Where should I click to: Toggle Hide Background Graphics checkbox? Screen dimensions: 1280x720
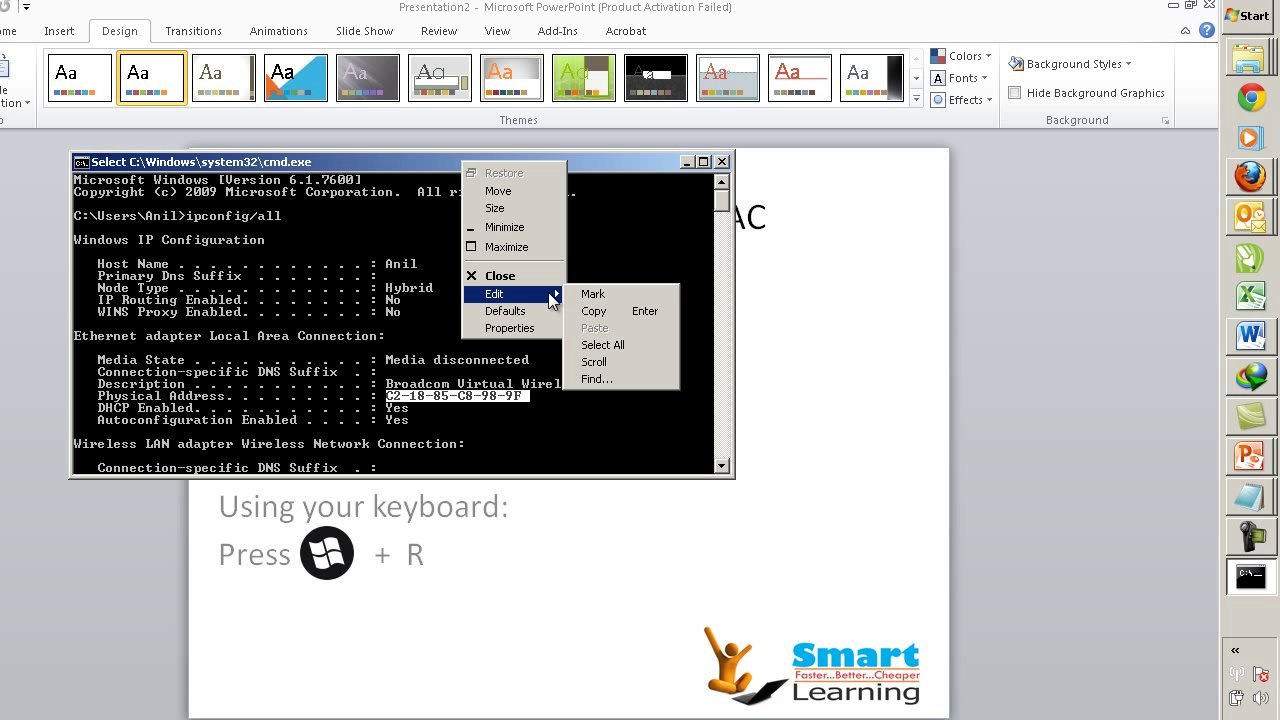[x=1015, y=93]
